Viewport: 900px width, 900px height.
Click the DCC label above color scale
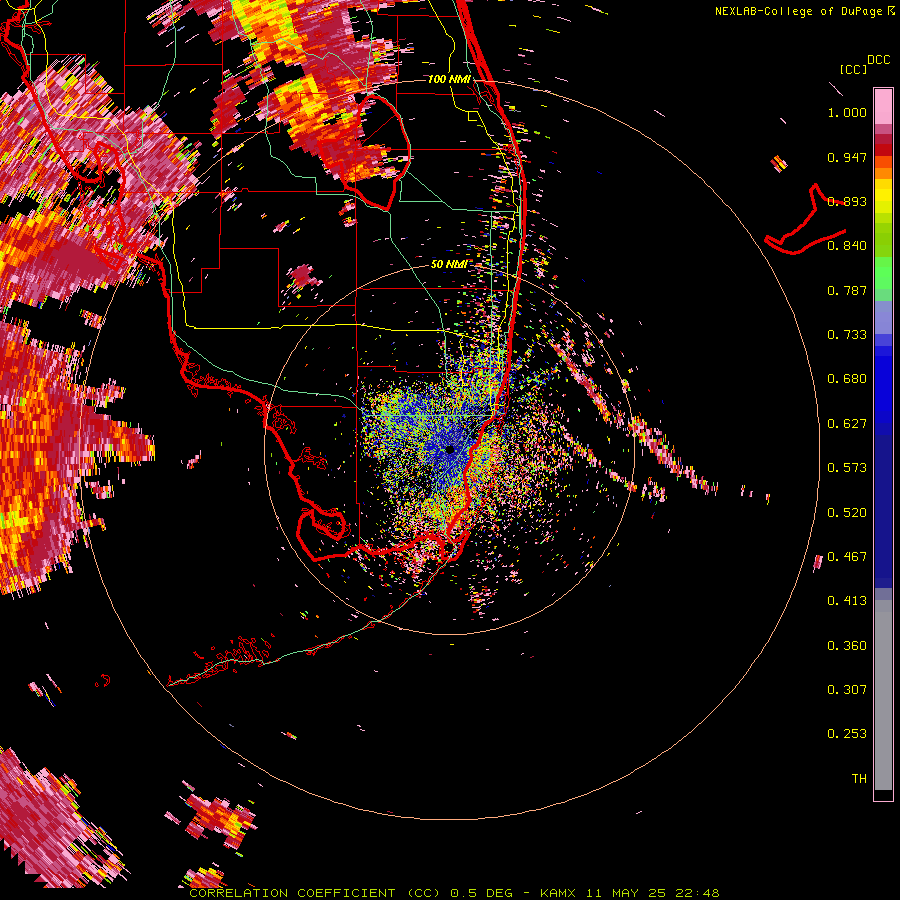click(x=878, y=60)
